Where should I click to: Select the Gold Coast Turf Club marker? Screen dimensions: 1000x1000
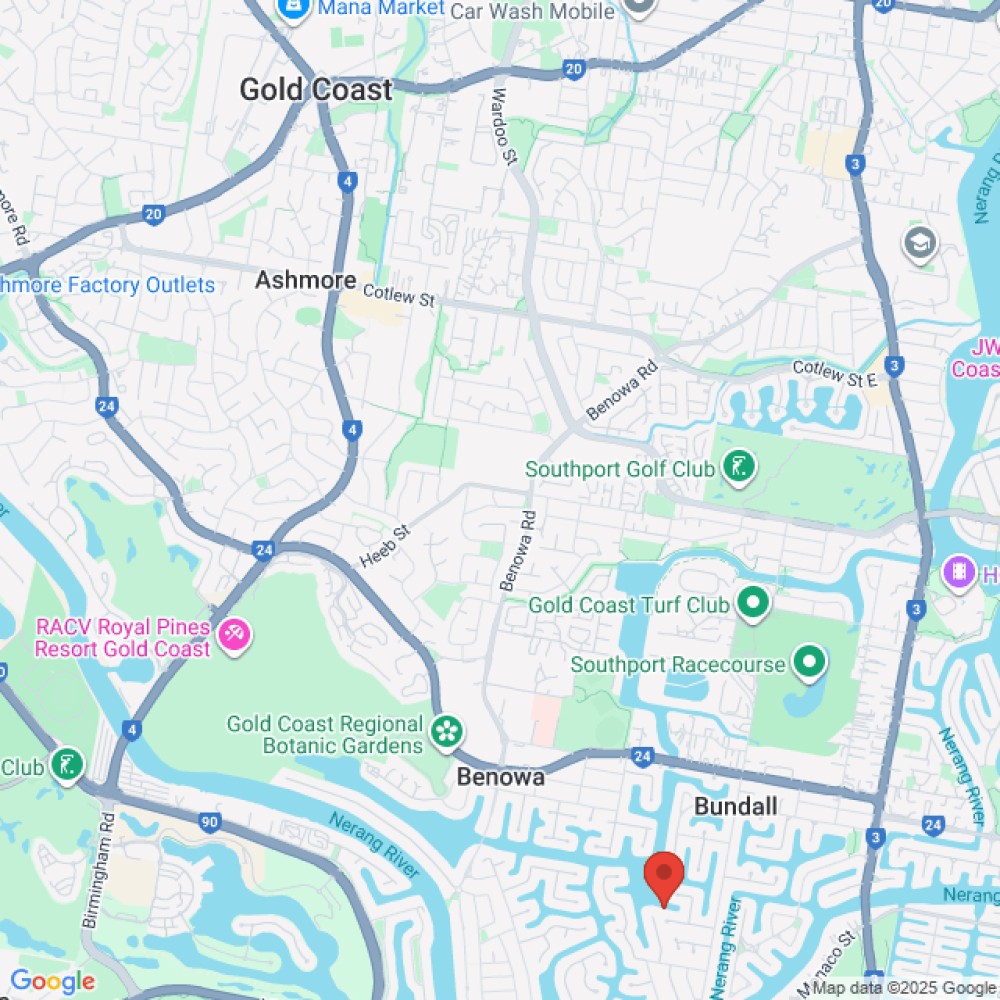(753, 603)
